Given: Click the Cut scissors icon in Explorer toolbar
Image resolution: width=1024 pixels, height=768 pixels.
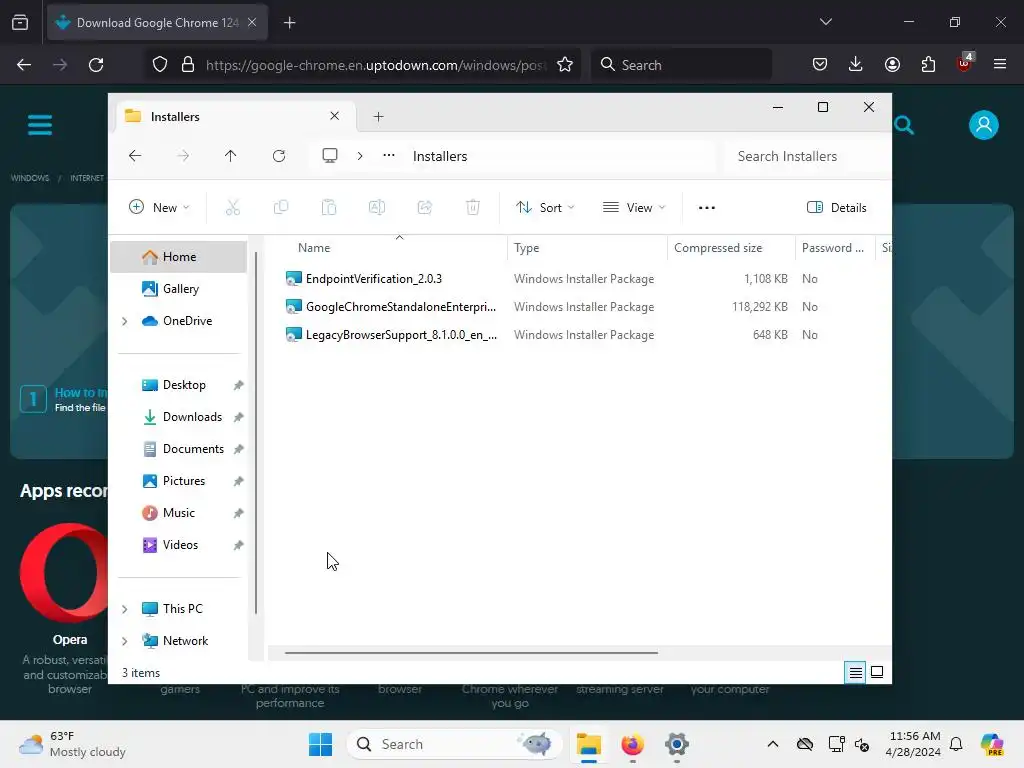Looking at the screenshot, I should (x=232, y=208).
